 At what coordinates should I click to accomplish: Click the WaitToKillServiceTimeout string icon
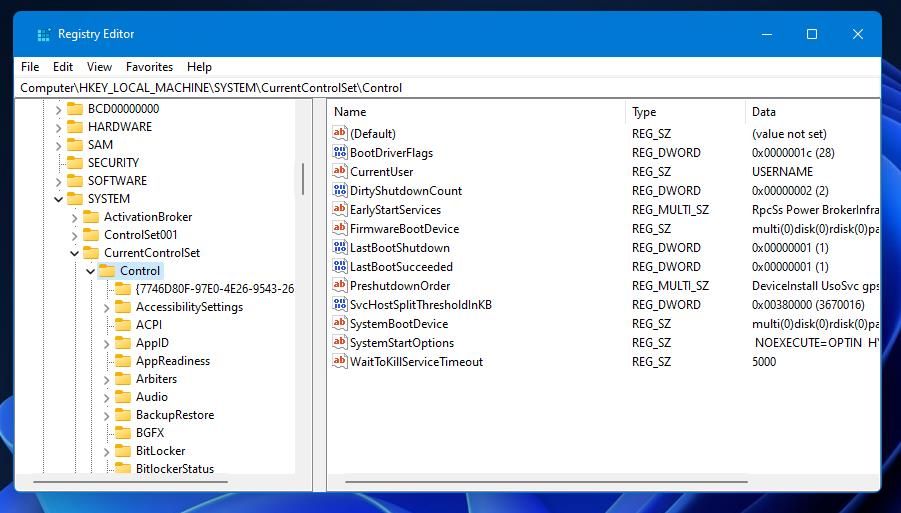tap(340, 361)
